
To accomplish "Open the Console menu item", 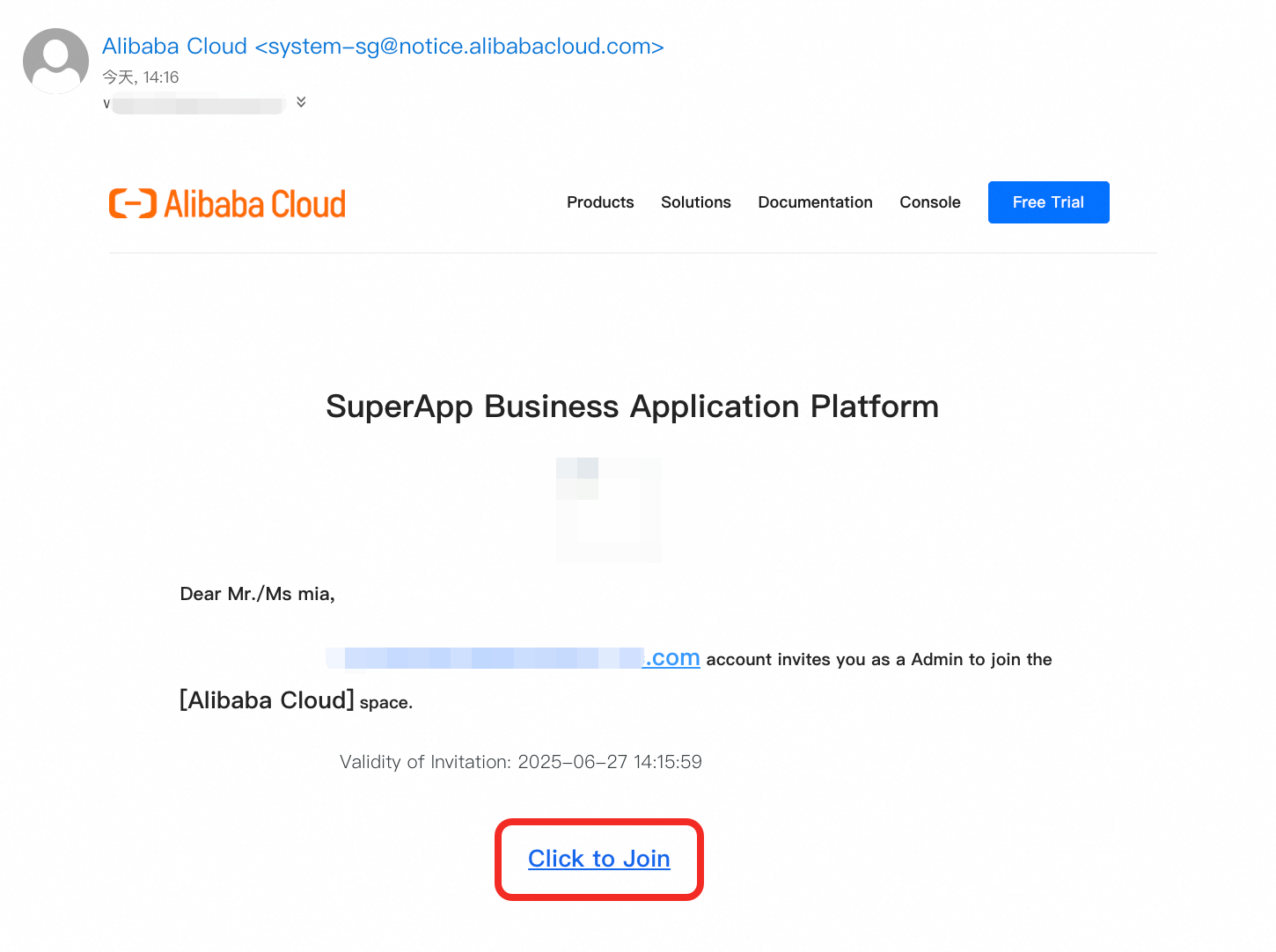I will point(930,202).
